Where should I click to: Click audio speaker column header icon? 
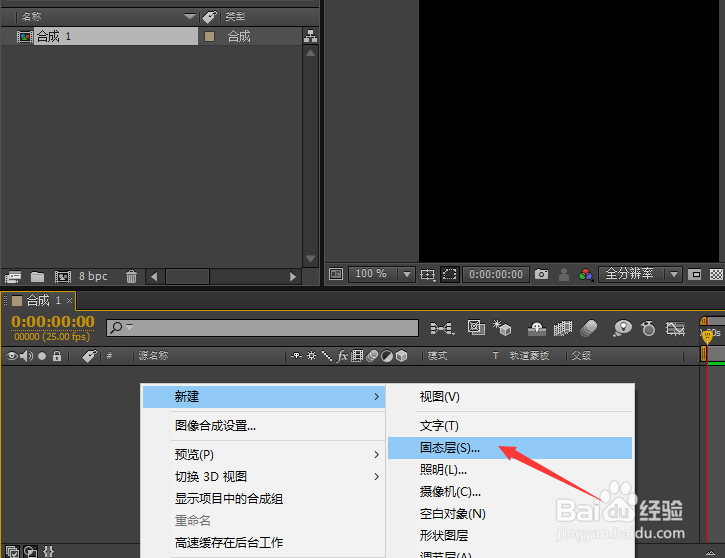pyautogui.click(x=26, y=356)
